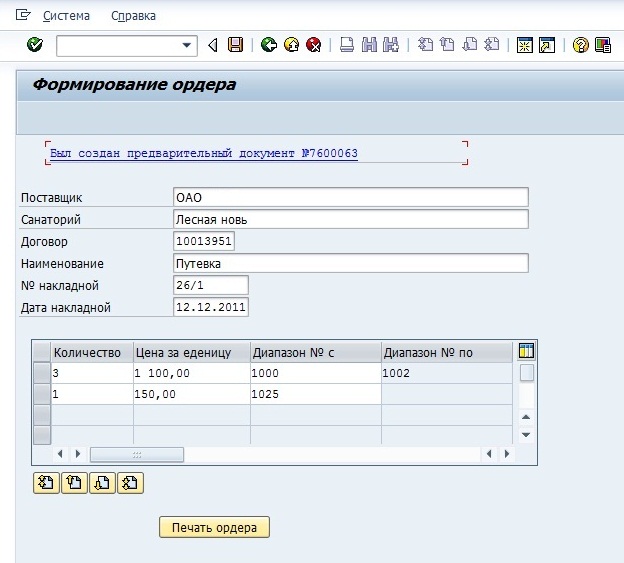Select the row with quantity 3
Viewport: 624px width, 563px height.
click(42, 373)
